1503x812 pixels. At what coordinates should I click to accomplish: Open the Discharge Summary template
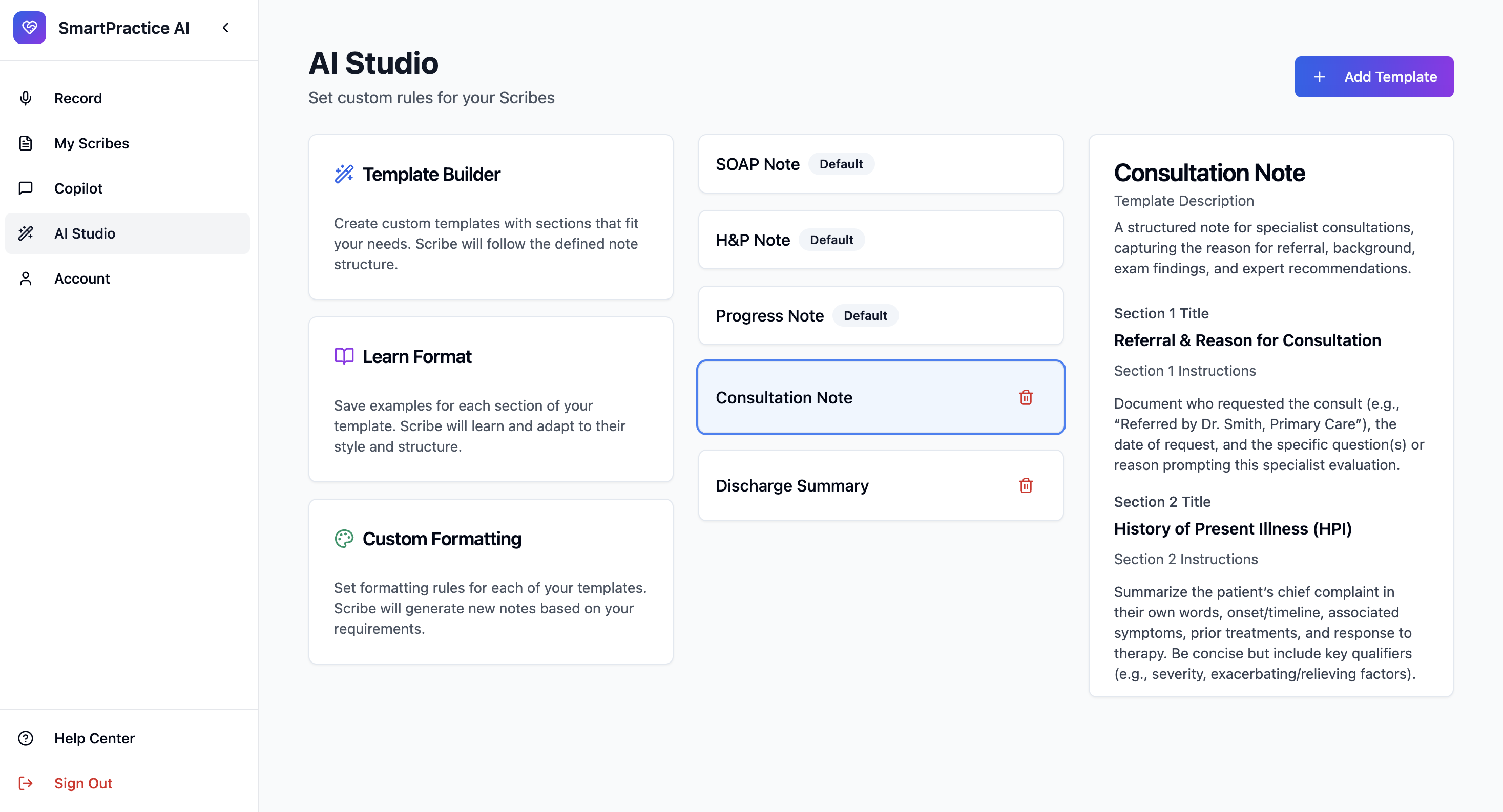click(x=792, y=485)
